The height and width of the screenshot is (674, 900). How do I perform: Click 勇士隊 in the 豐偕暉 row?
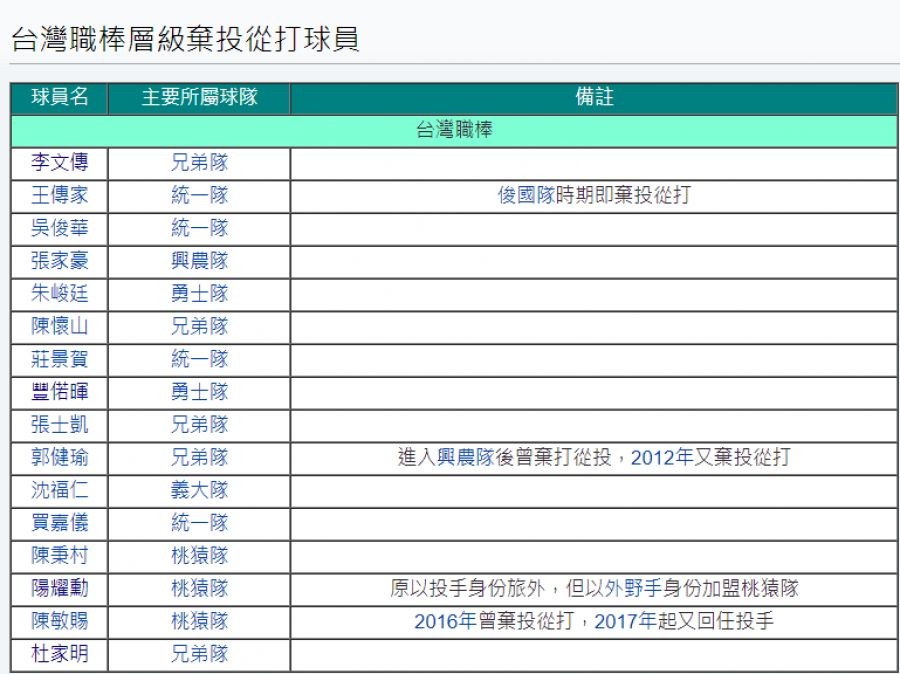coord(199,392)
